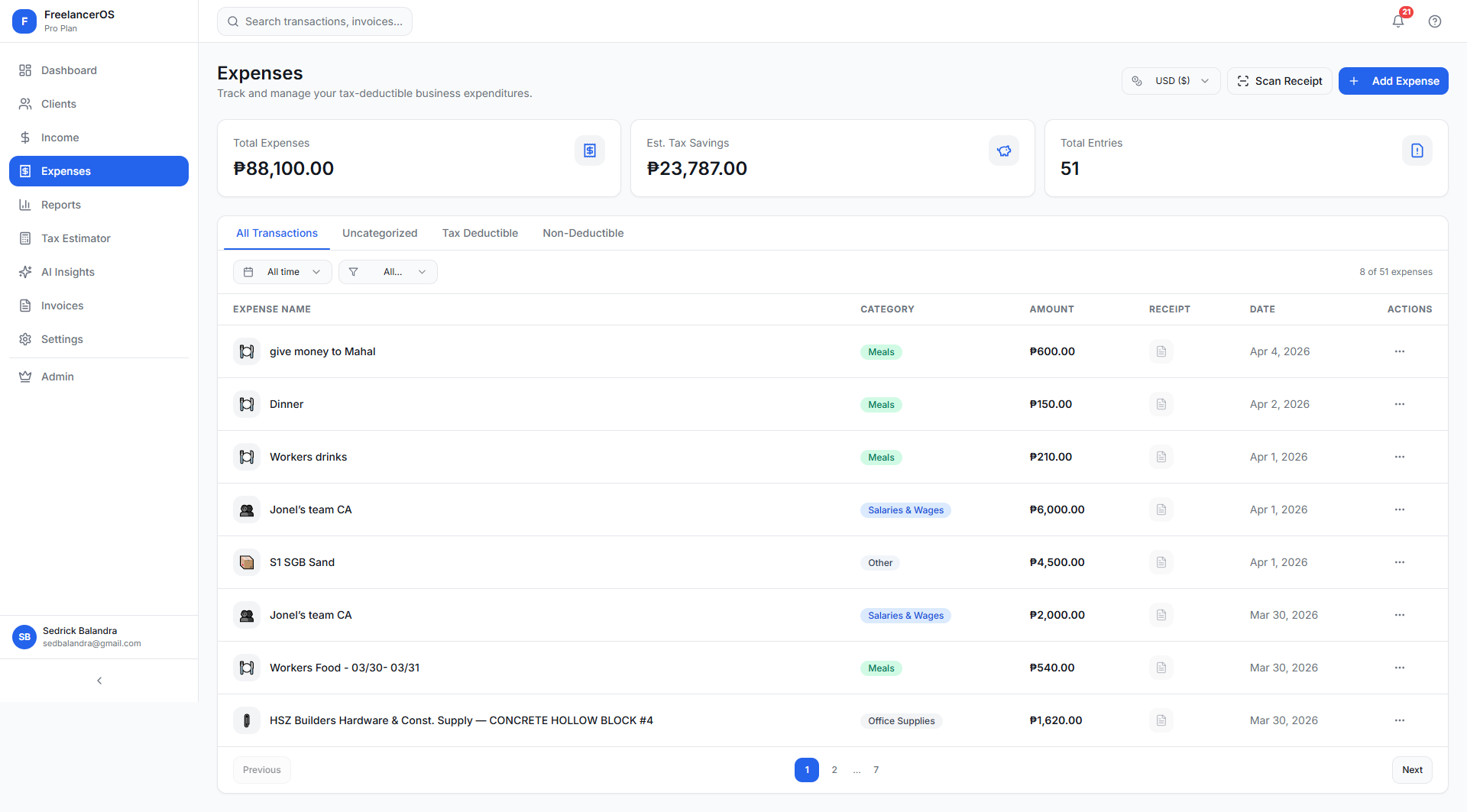The image size is (1467, 812).
Task: Click the Workers Food - 03/30- 03/31 name
Action: (x=345, y=668)
